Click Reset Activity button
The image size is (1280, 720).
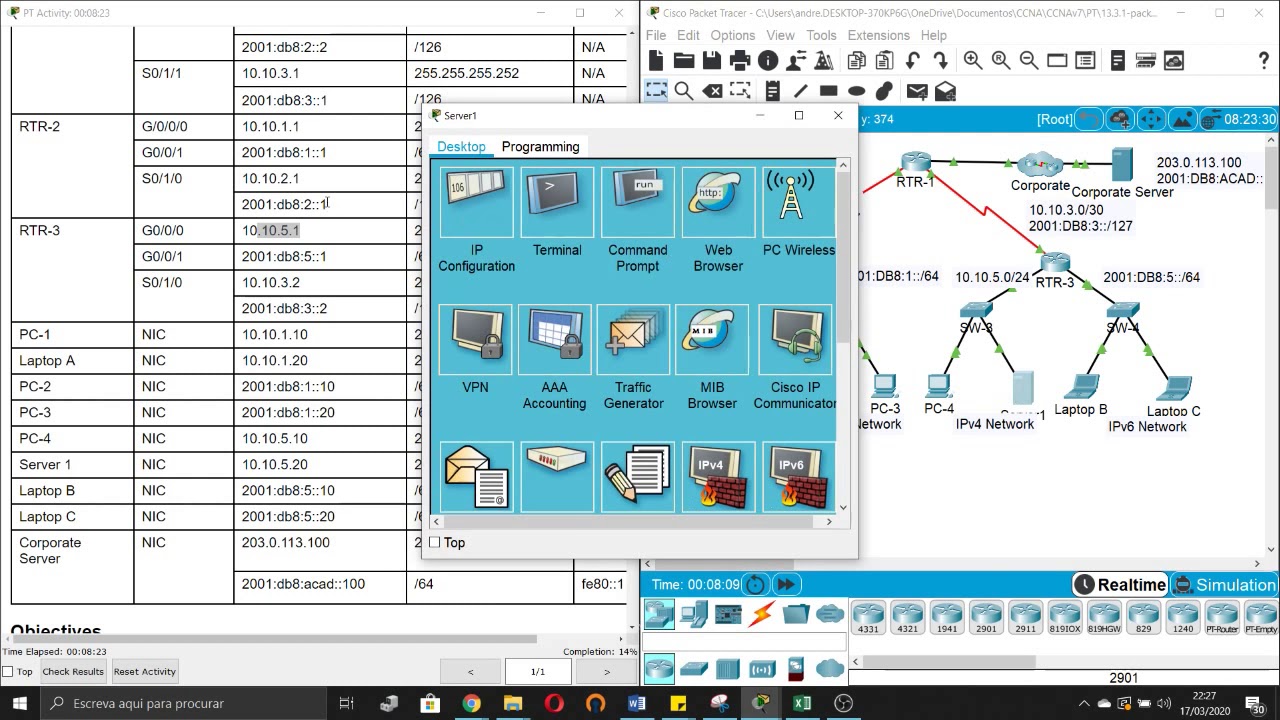(x=144, y=672)
